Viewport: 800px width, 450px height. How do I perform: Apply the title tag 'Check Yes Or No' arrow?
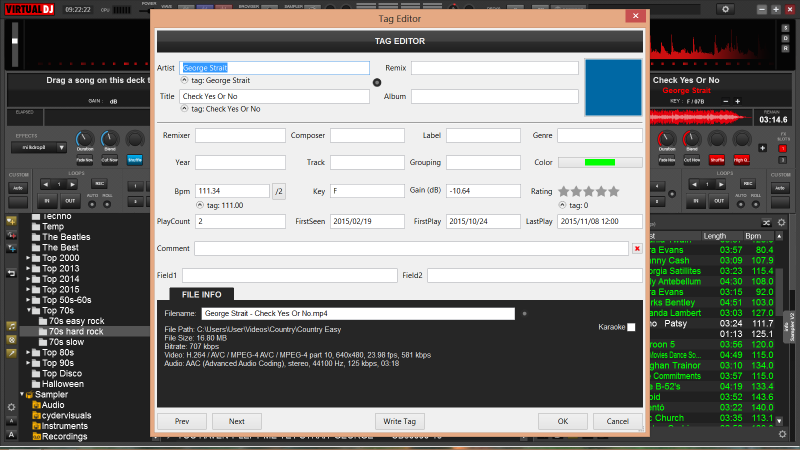pyautogui.click(x=184, y=108)
